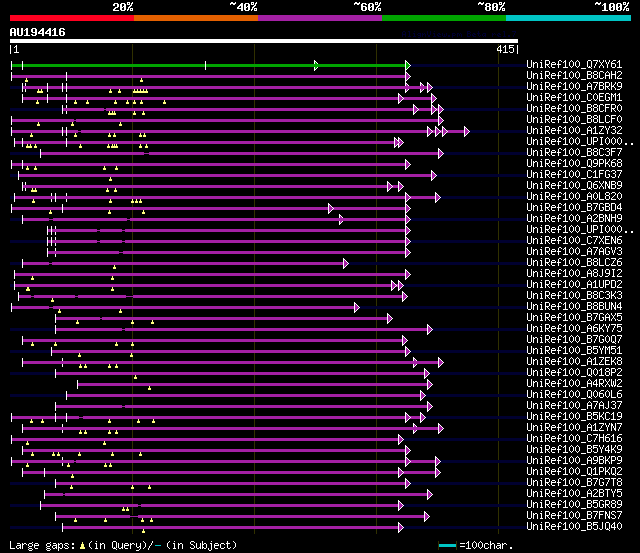Click the purple alignment bar for A4RXW2
This screenshot has height=553, width=640.
253,384
